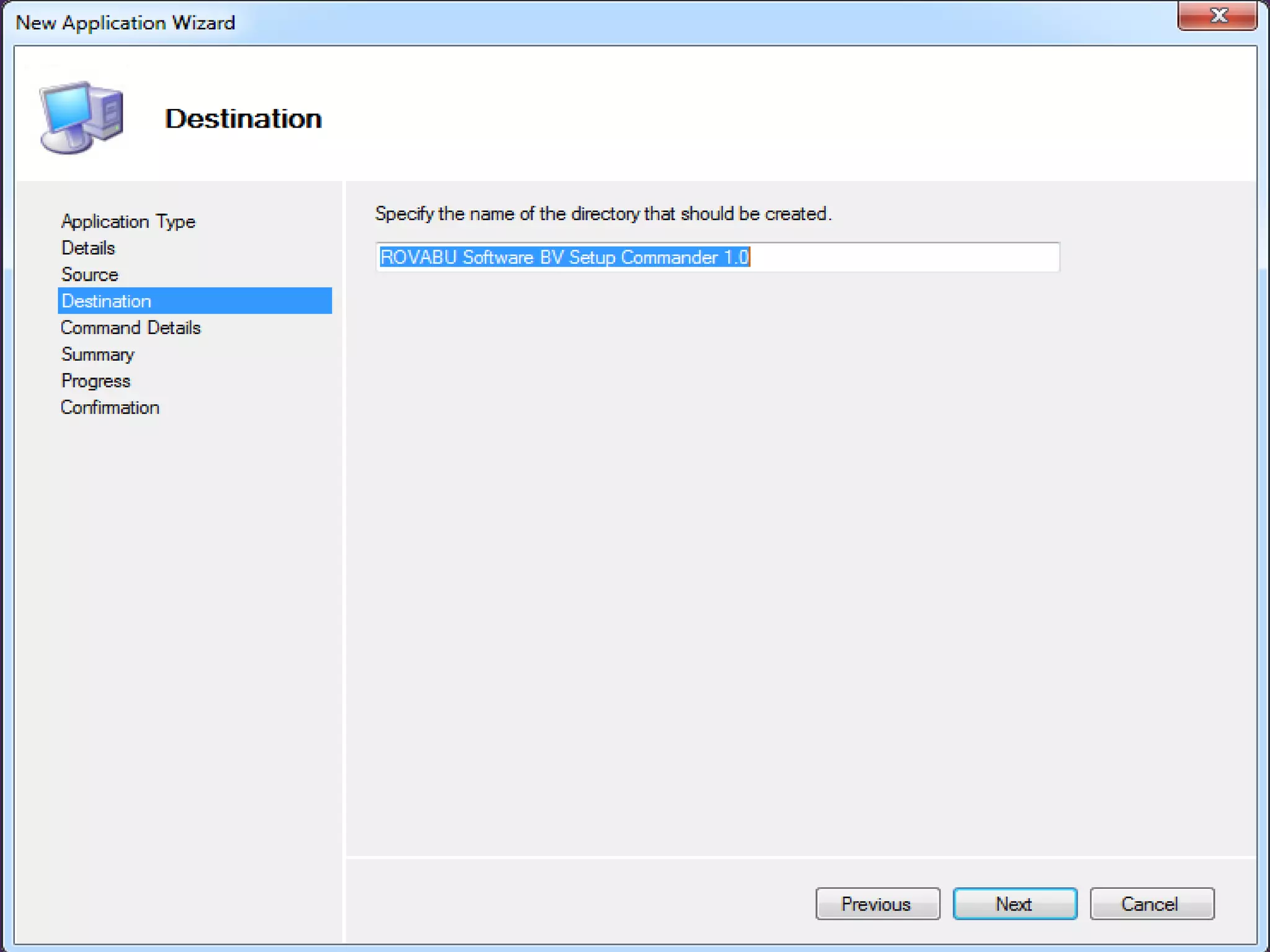Click the Destination page heading
Viewport: 1270px width, 952px height.
(x=243, y=119)
